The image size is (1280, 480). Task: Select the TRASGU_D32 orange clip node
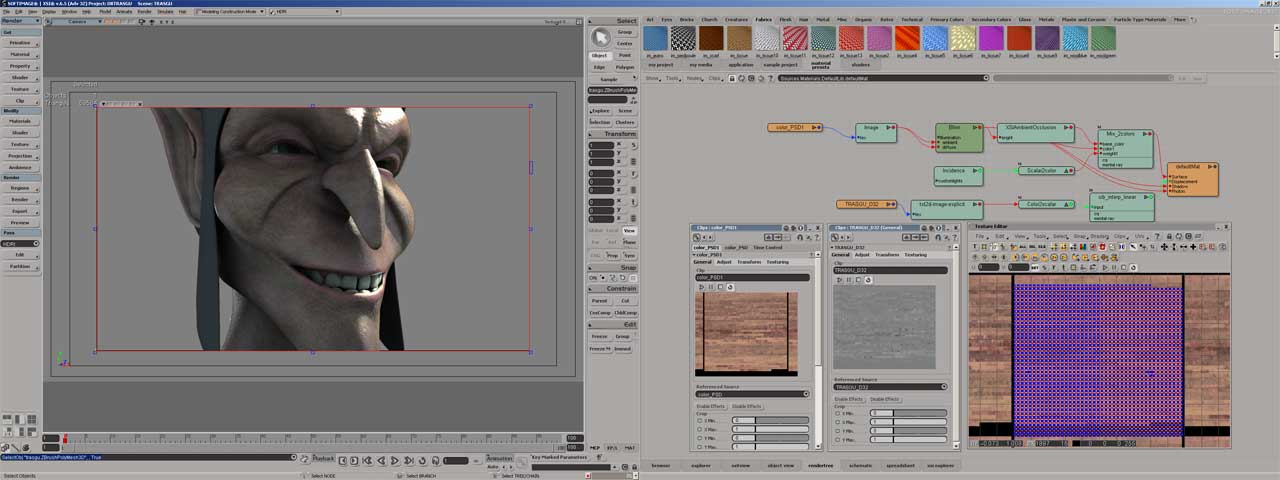[866, 204]
